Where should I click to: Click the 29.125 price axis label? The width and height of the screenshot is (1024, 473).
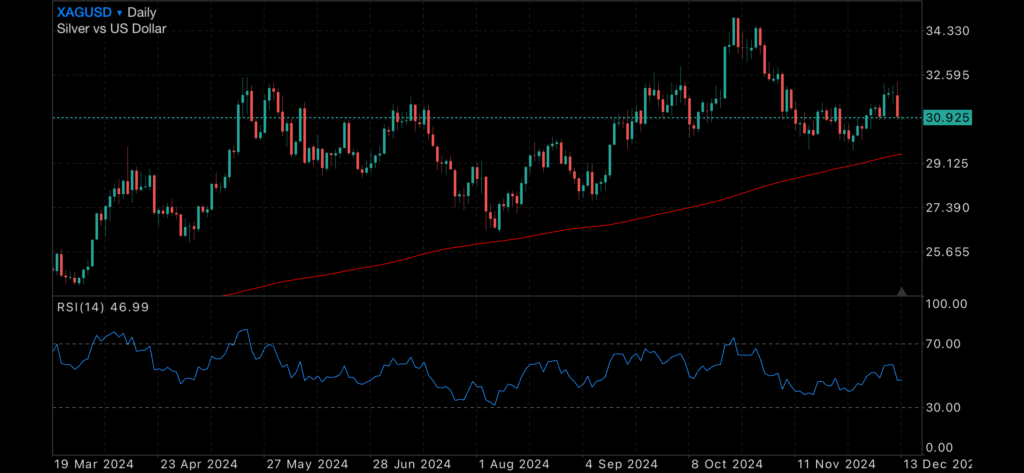pos(948,163)
